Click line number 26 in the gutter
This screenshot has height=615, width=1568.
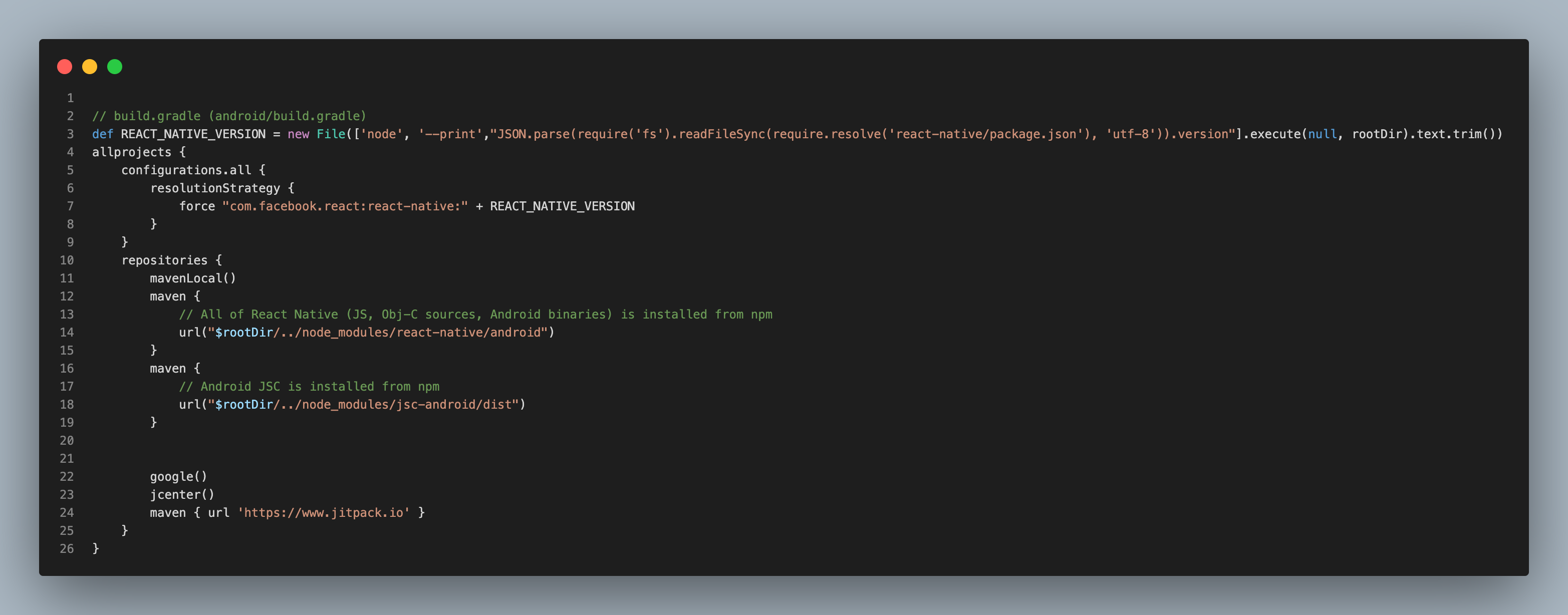coord(66,549)
